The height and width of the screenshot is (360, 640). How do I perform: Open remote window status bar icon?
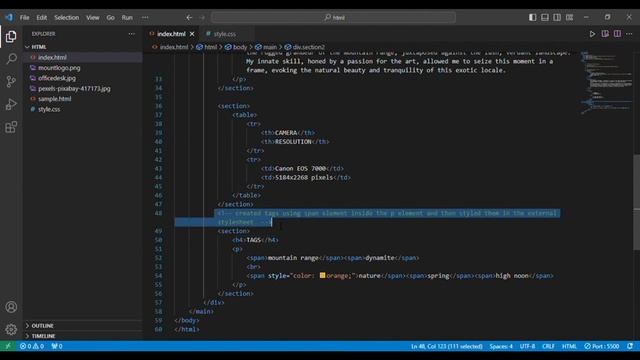[x=8, y=346]
